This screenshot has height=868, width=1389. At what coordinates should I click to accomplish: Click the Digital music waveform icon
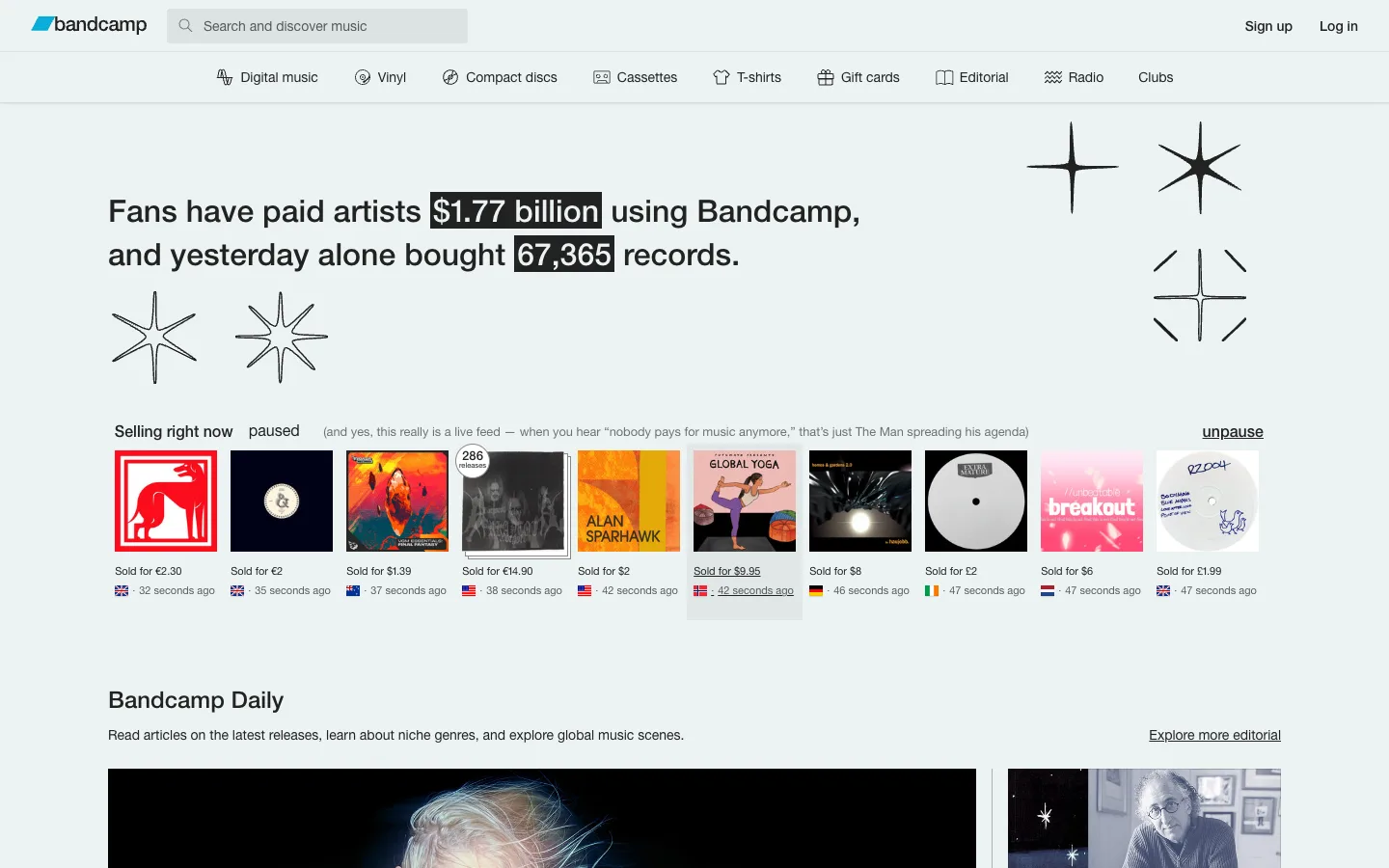click(x=225, y=77)
